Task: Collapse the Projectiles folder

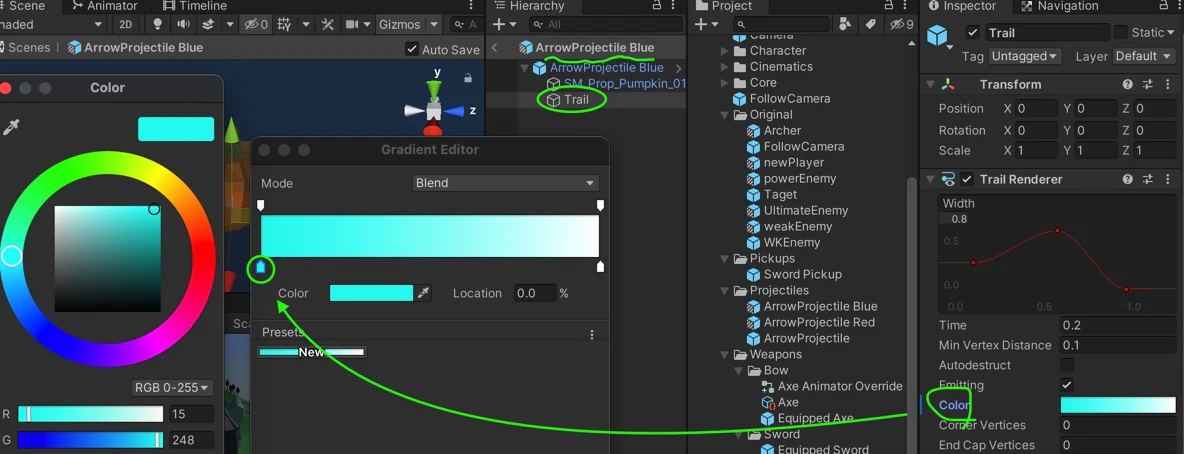Action: click(x=725, y=291)
